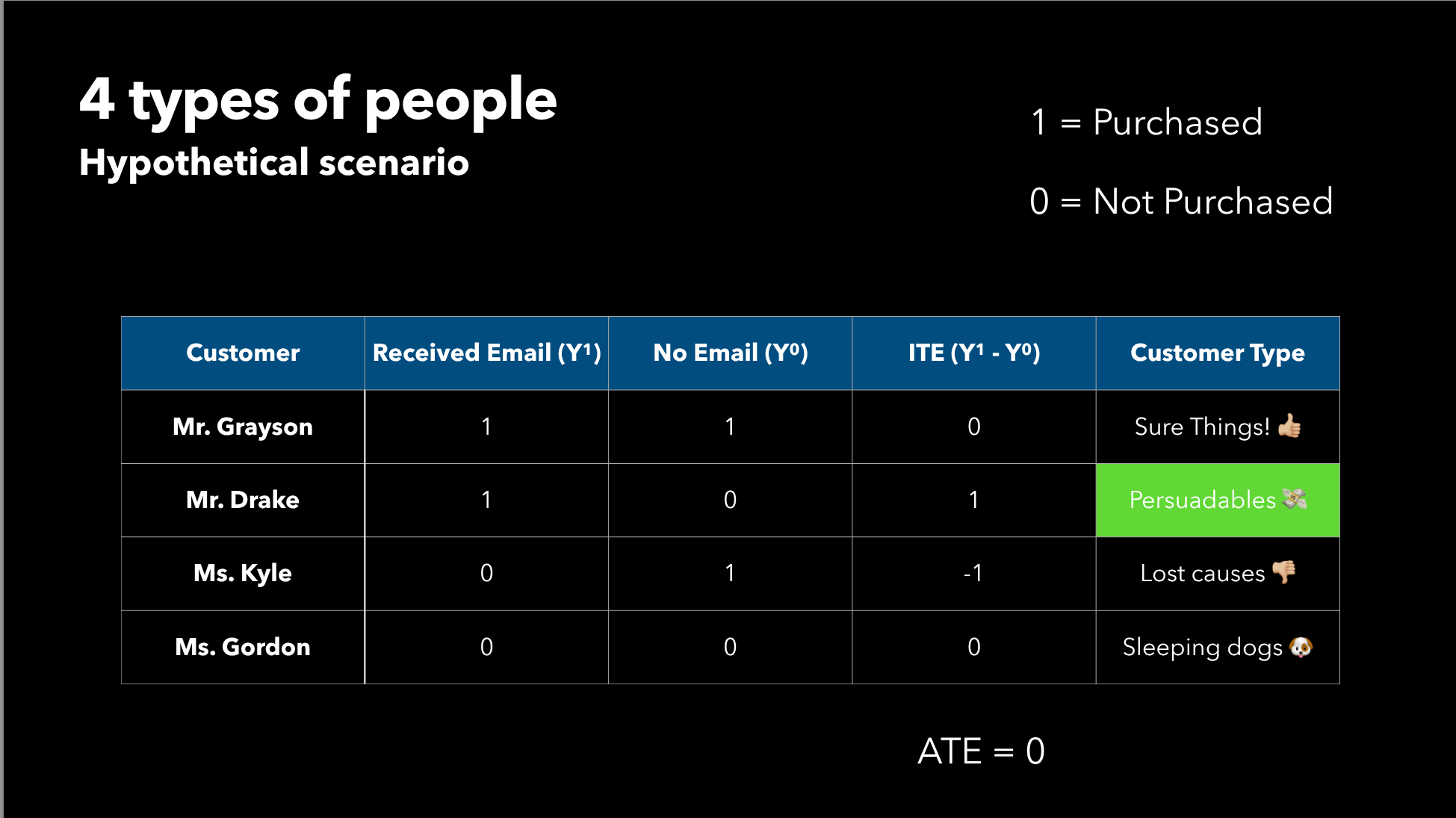
Task: Select the Mr. Grayson row label
Action: click(243, 427)
